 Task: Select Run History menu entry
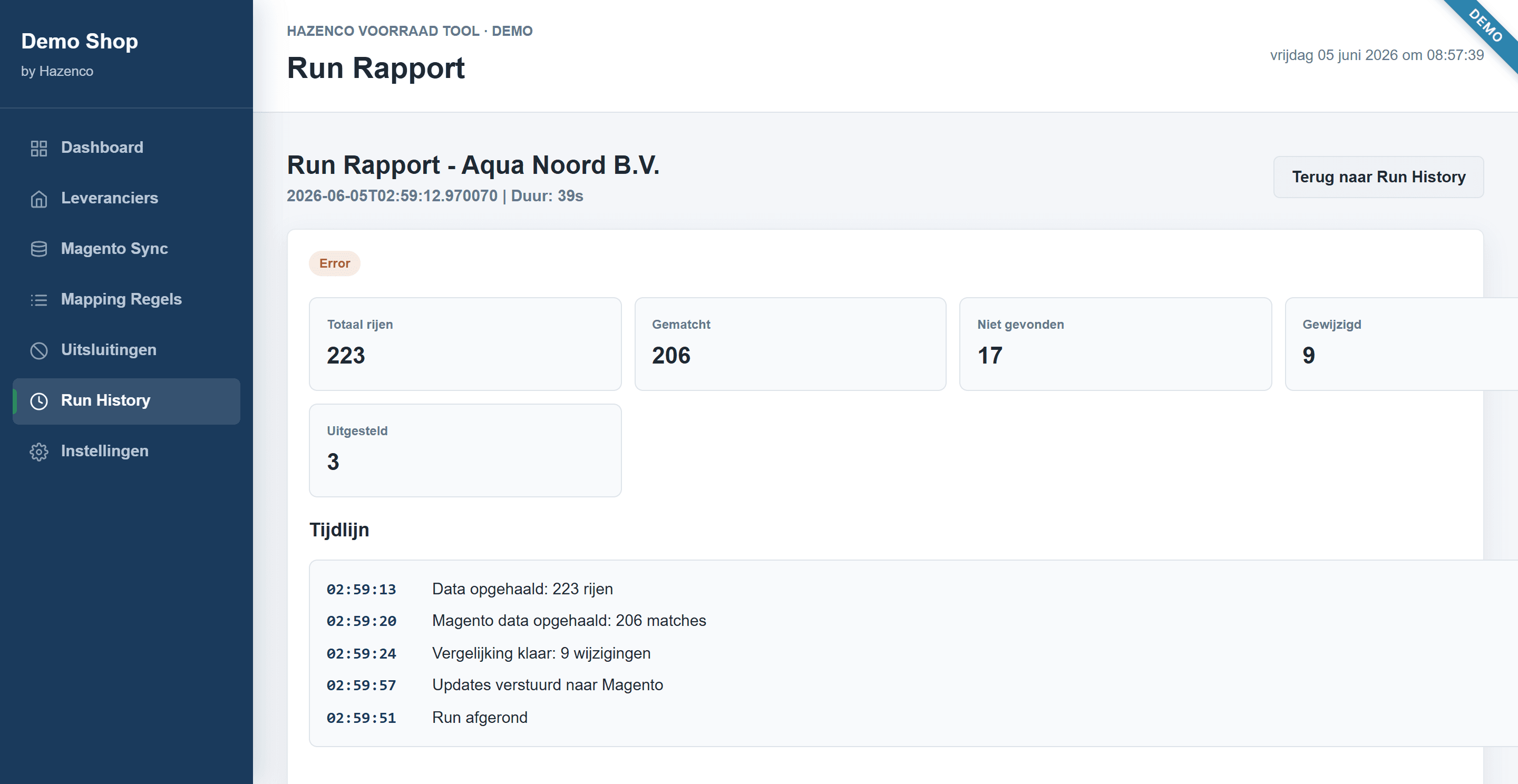[126, 401]
